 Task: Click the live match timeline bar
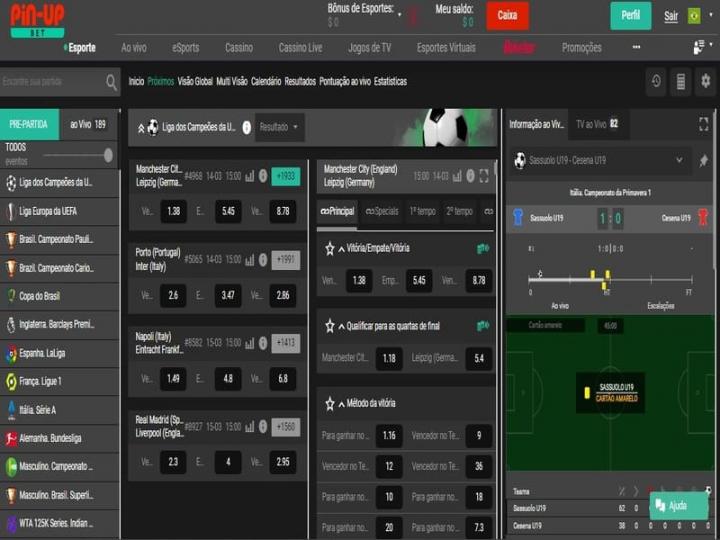point(610,279)
